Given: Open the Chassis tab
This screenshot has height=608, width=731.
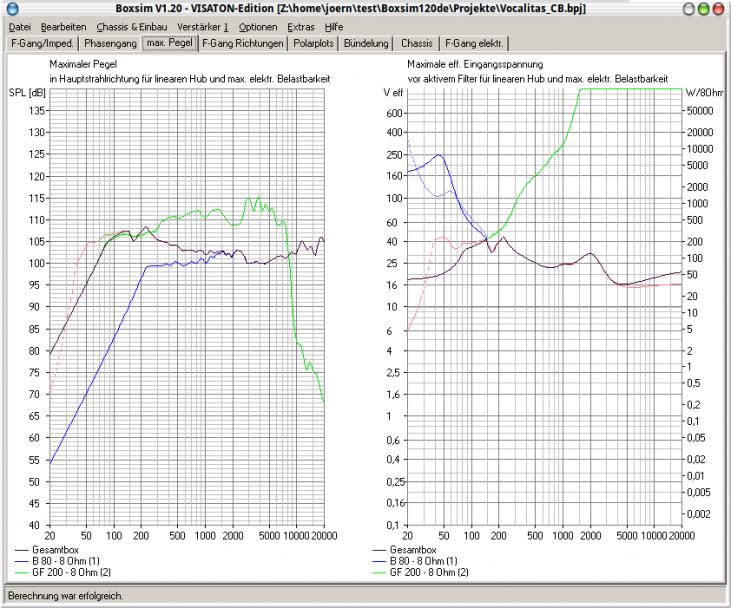Looking at the screenshot, I should [416, 44].
